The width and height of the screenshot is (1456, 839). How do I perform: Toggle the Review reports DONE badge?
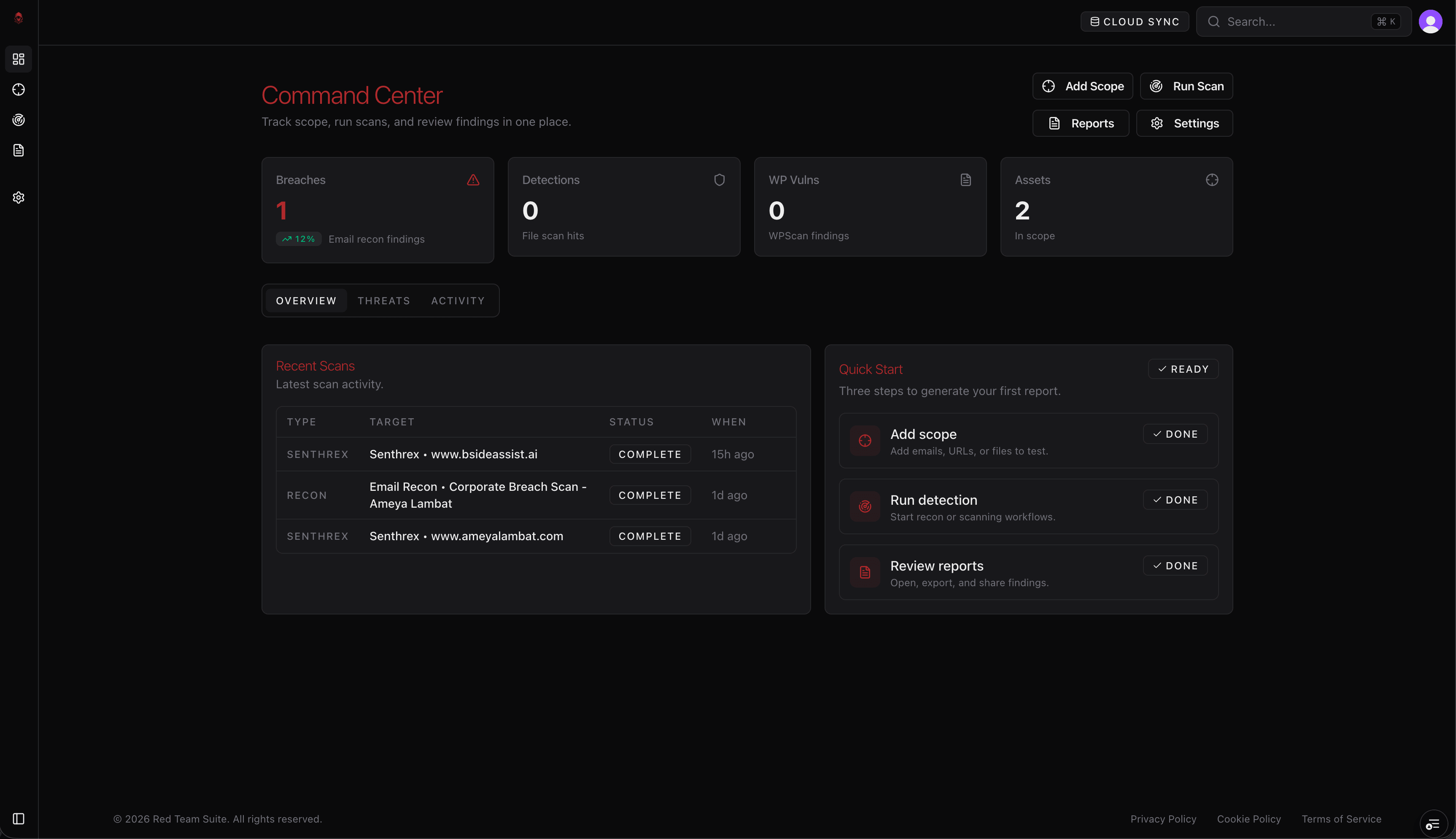[1175, 565]
